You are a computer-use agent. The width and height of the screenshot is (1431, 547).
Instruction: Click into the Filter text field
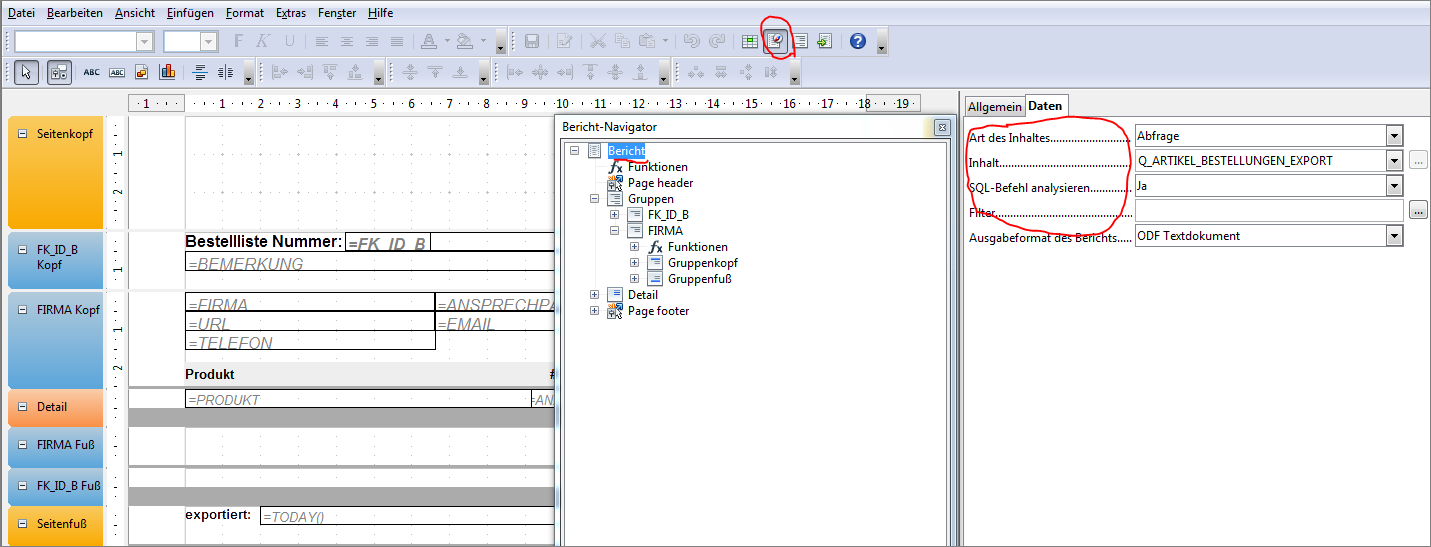pos(1268,211)
